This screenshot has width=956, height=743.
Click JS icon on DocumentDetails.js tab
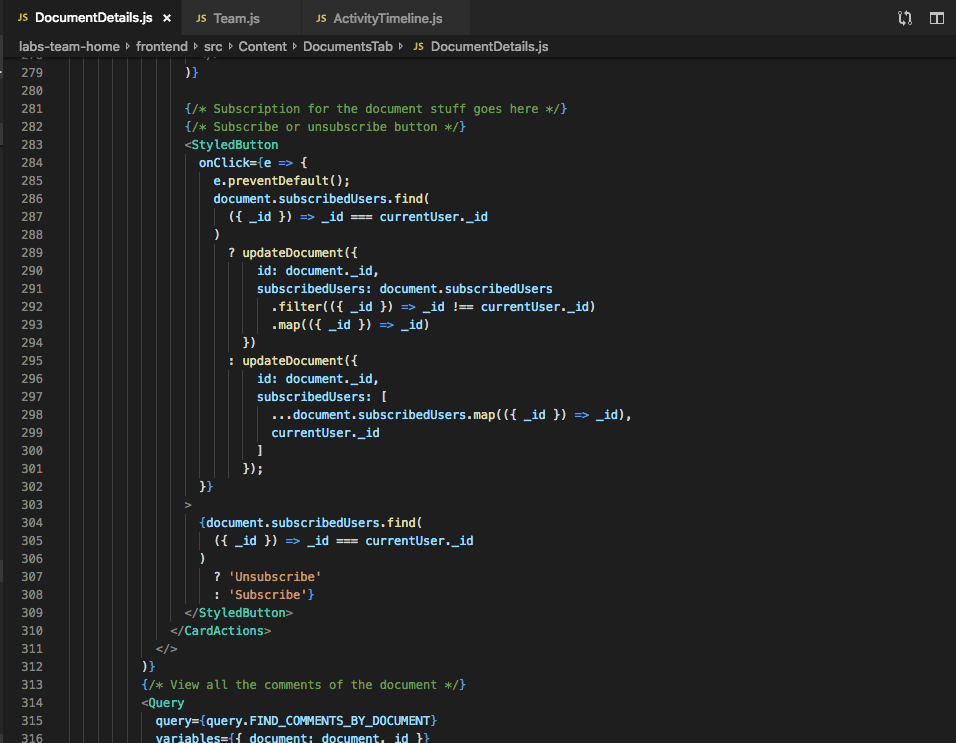tap(22, 19)
